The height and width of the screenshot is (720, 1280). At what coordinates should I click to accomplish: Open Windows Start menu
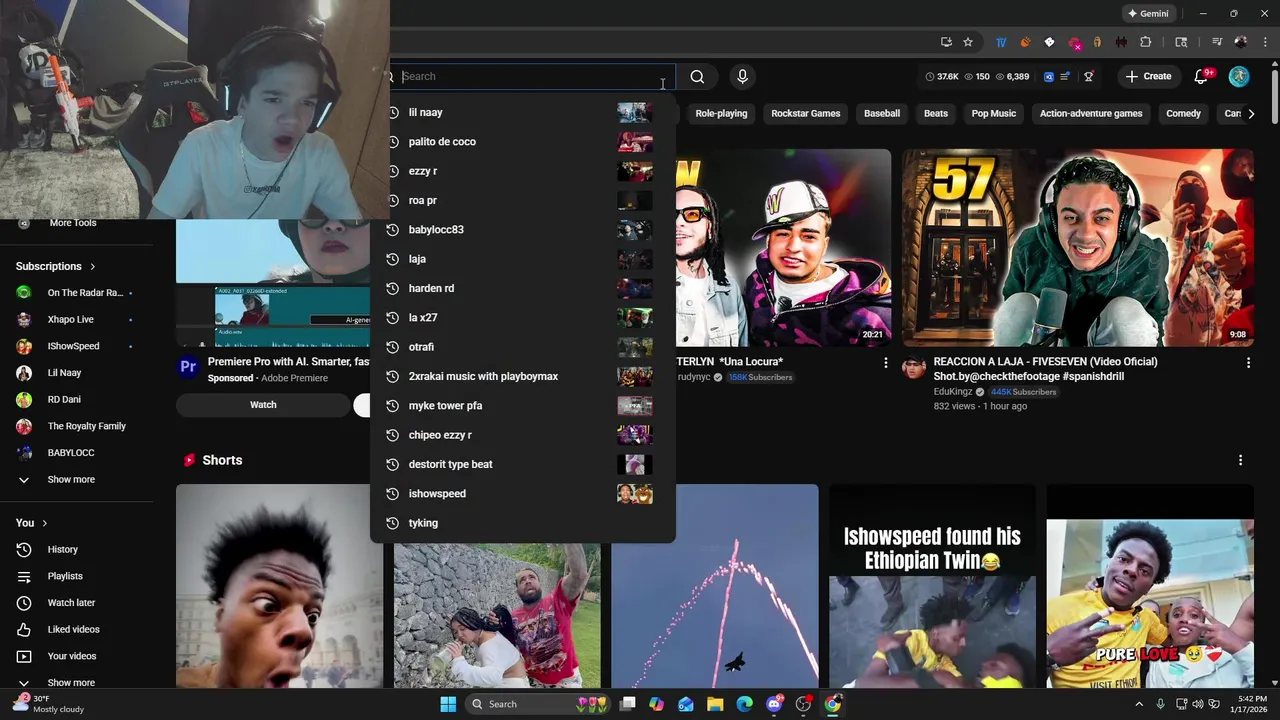[448, 704]
